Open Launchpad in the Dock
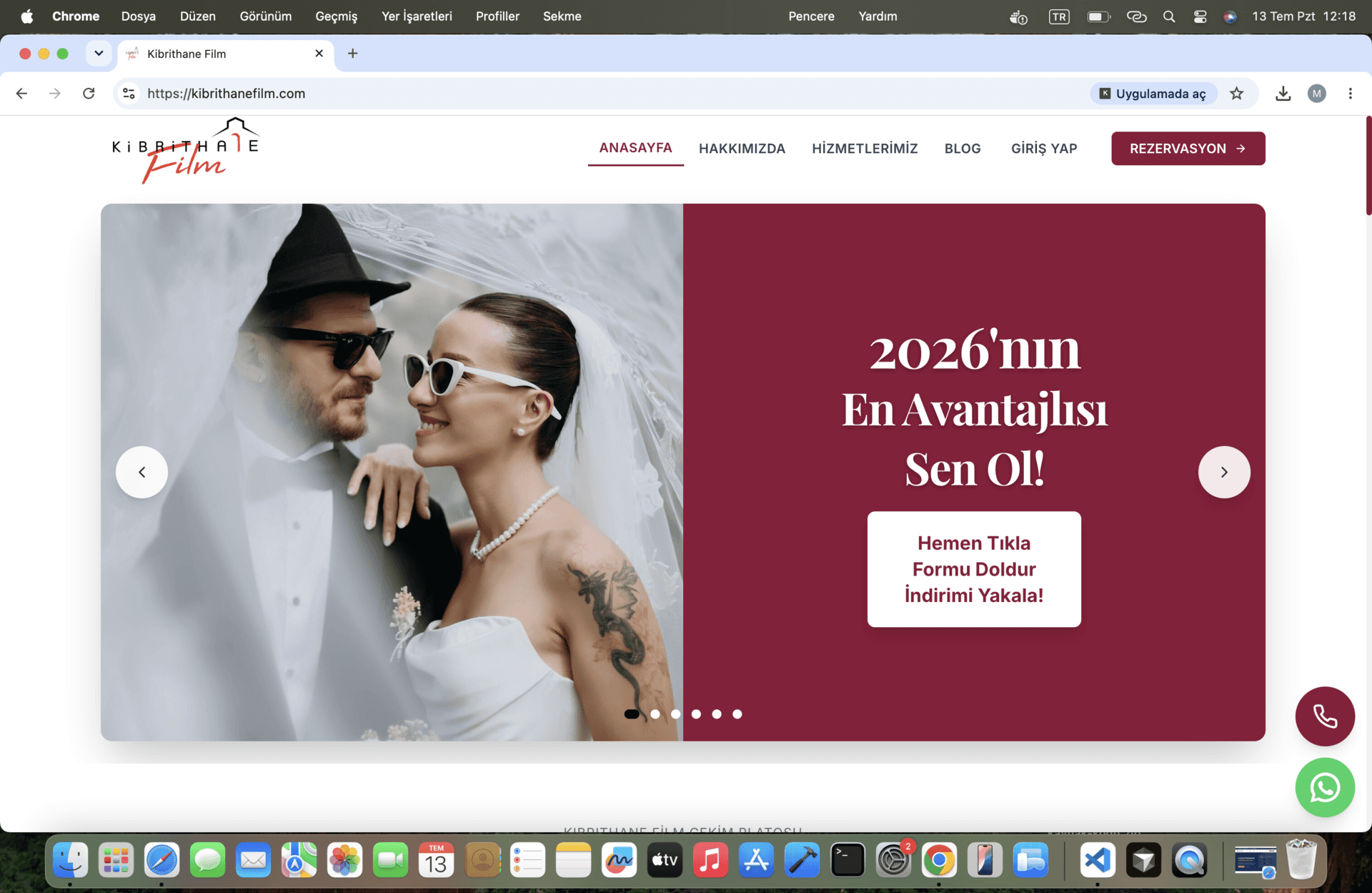1372x893 pixels. (x=116, y=859)
